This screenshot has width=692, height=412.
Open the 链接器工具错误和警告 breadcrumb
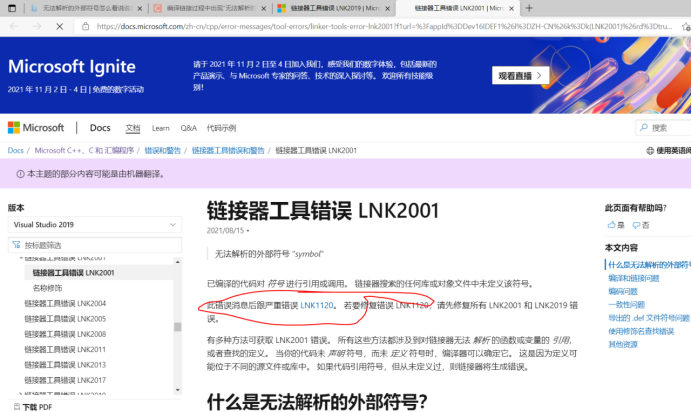pyautogui.click(x=228, y=150)
